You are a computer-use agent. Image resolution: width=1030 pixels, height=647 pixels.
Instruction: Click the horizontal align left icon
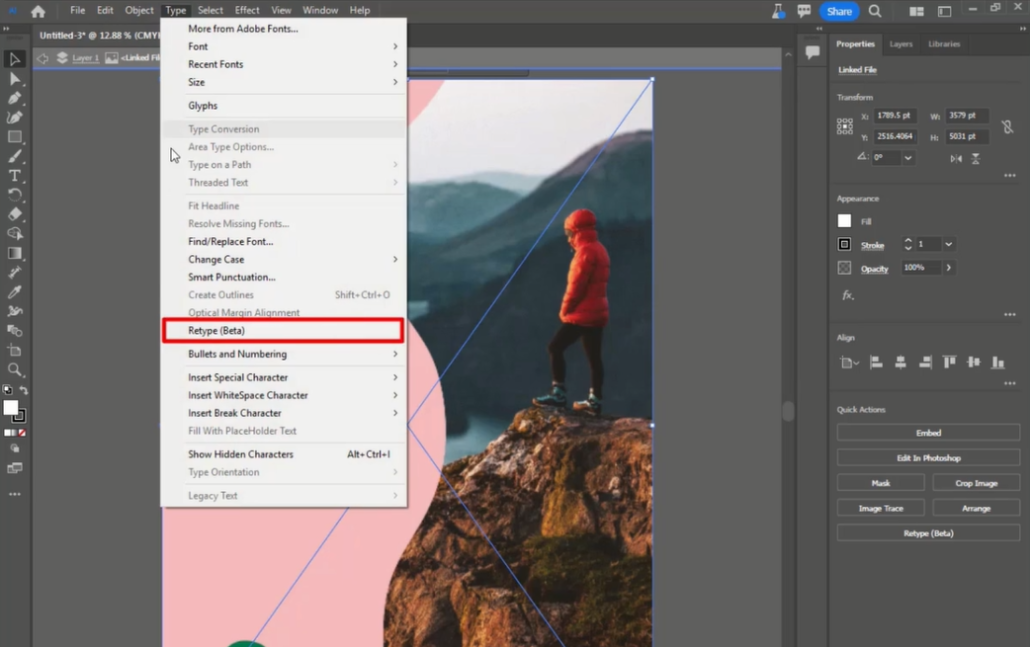pos(876,363)
